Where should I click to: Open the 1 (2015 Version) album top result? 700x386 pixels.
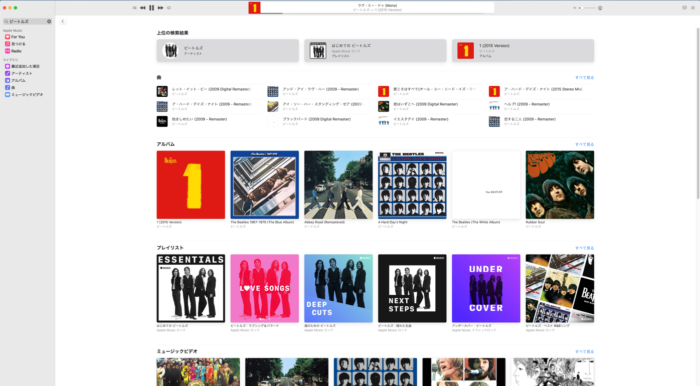pyautogui.click(x=523, y=50)
